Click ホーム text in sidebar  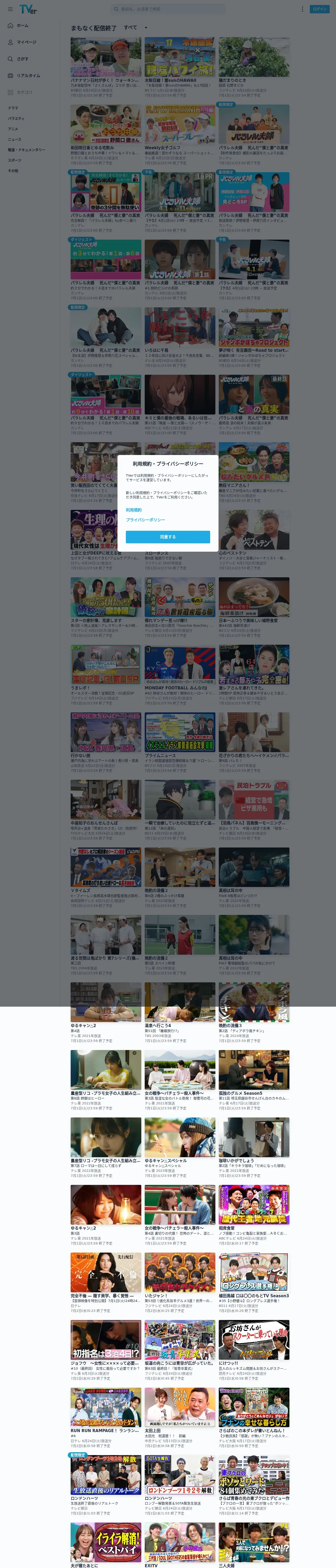tap(23, 26)
